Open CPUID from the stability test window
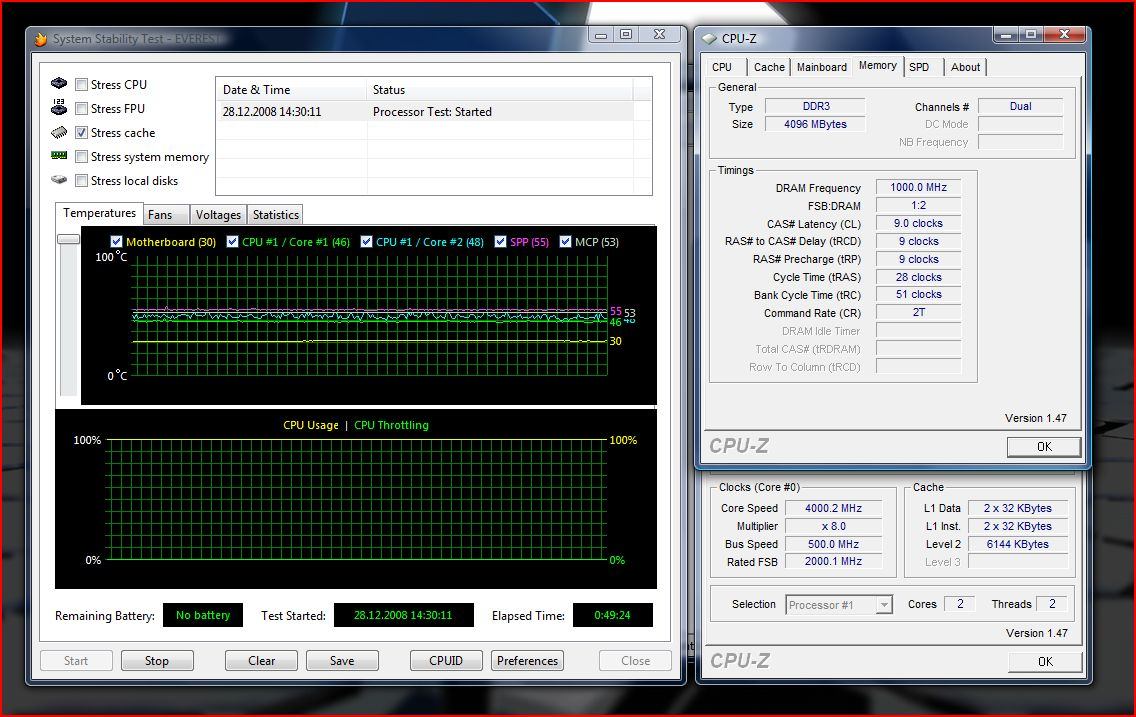1136x717 pixels. point(446,661)
